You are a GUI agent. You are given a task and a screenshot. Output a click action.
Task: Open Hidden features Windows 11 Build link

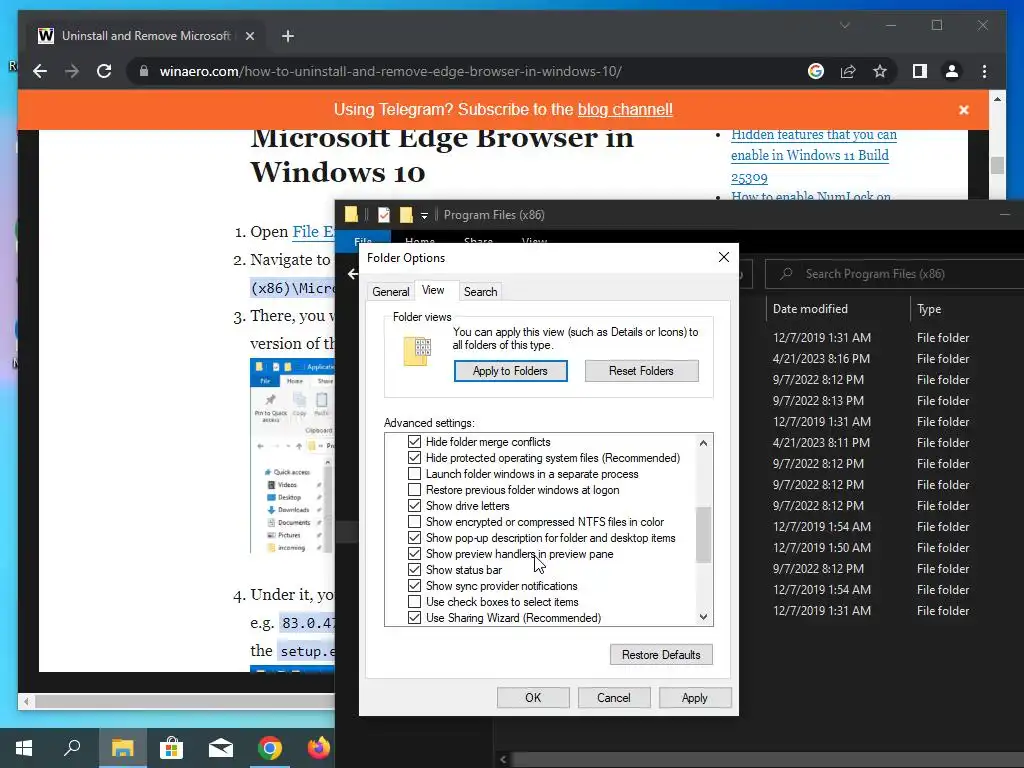tap(814, 155)
